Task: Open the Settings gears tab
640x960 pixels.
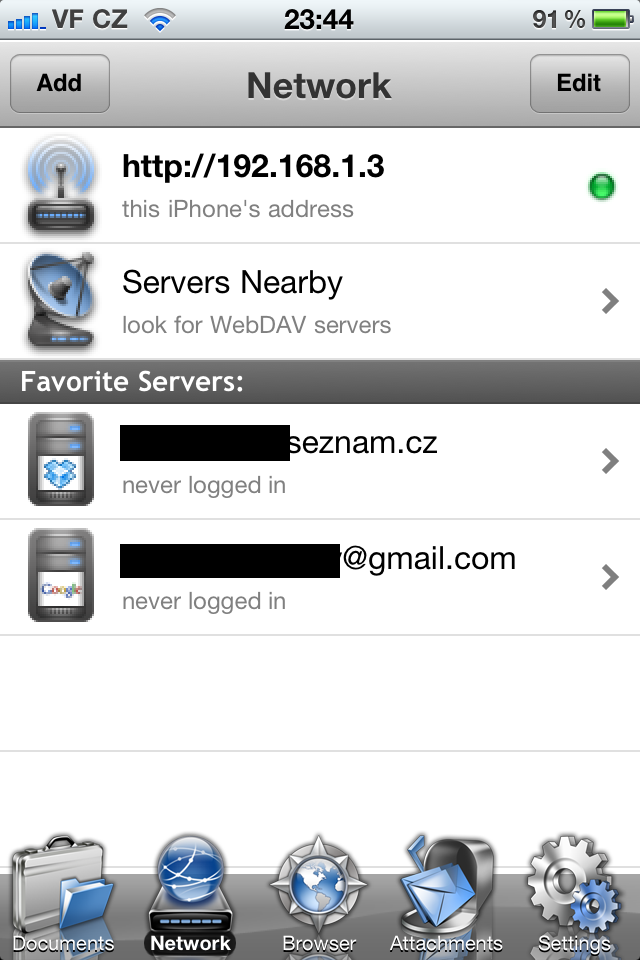Action: click(x=573, y=896)
